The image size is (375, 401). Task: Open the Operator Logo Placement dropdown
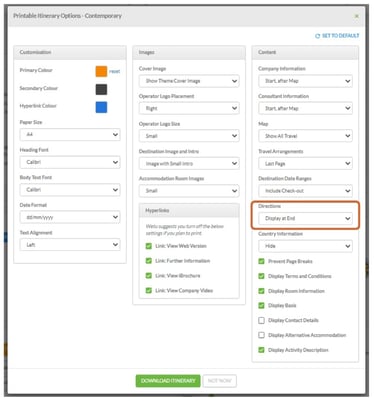189,108
